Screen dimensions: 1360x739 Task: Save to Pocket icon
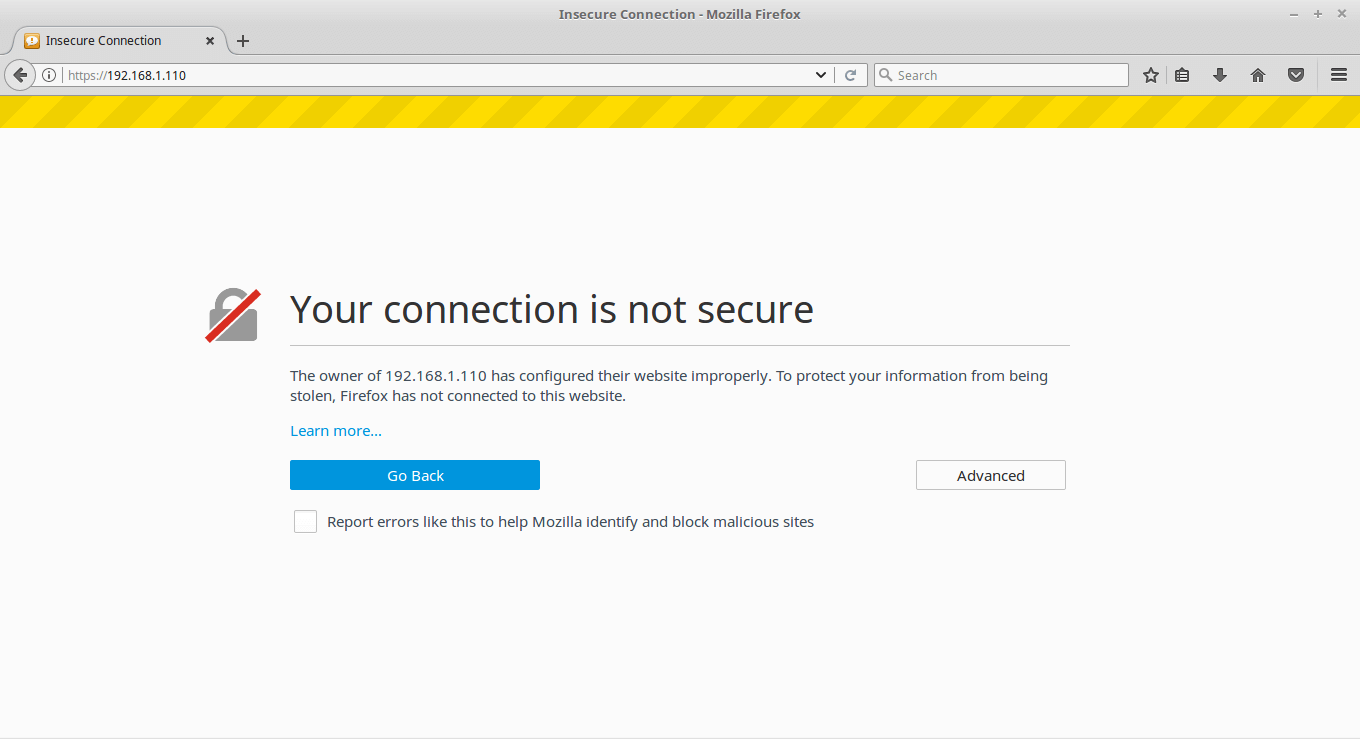(x=1296, y=75)
